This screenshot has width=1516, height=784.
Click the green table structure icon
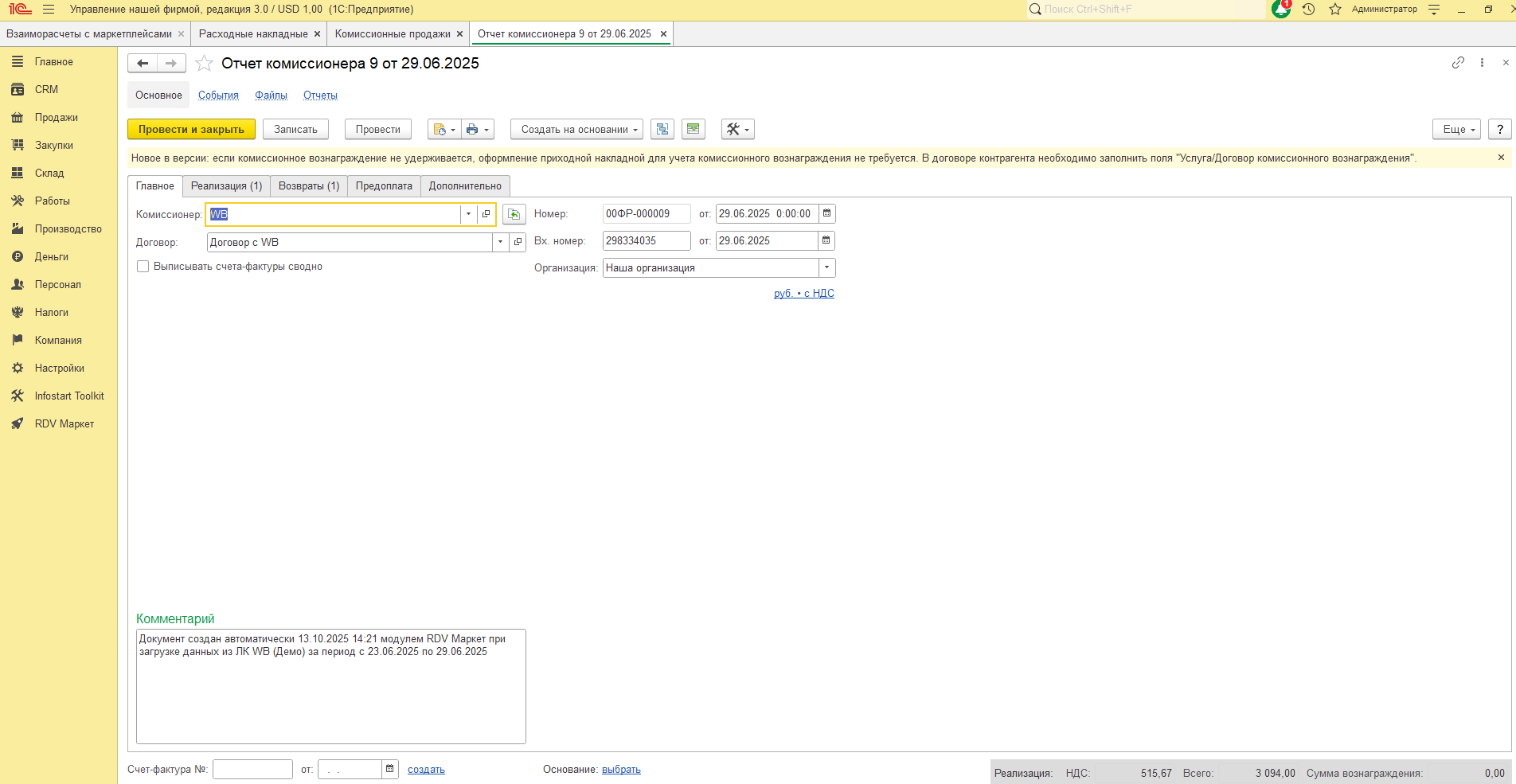(694, 129)
